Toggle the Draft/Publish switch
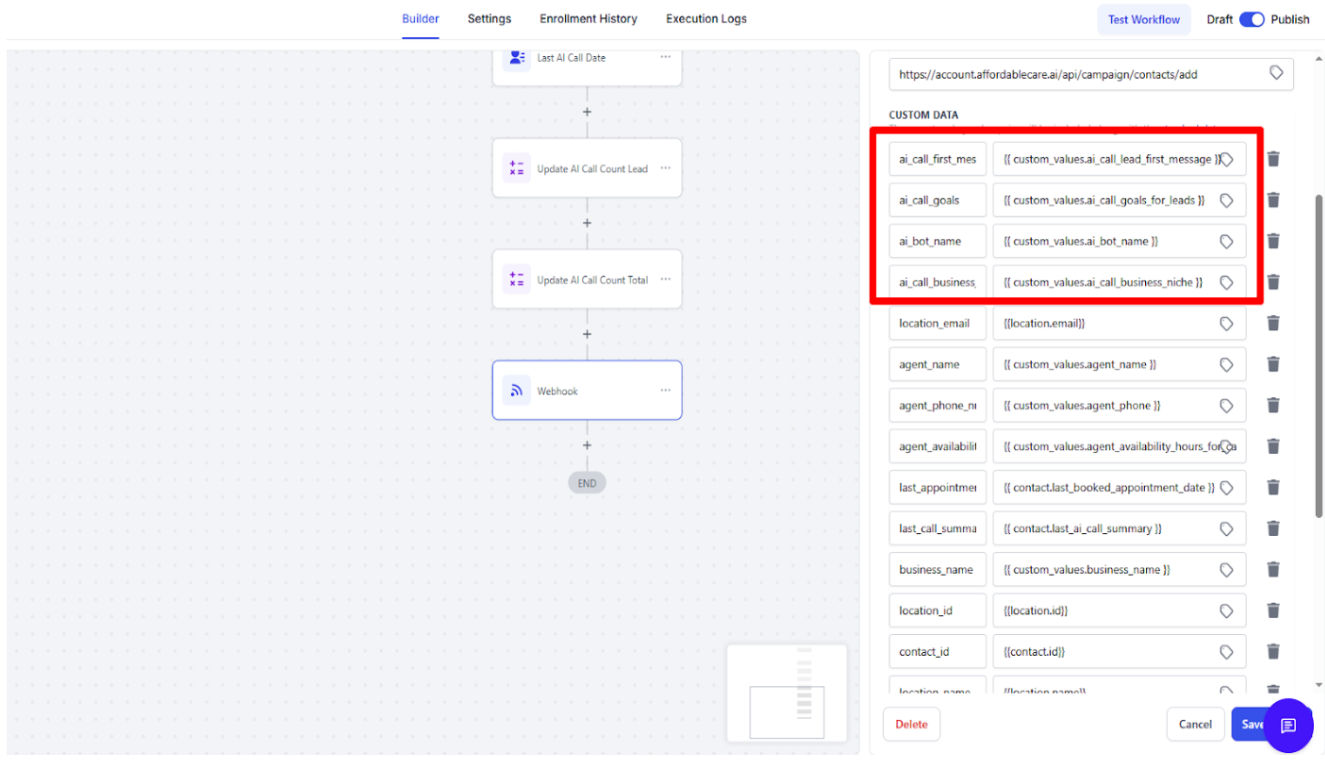 click(1251, 19)
